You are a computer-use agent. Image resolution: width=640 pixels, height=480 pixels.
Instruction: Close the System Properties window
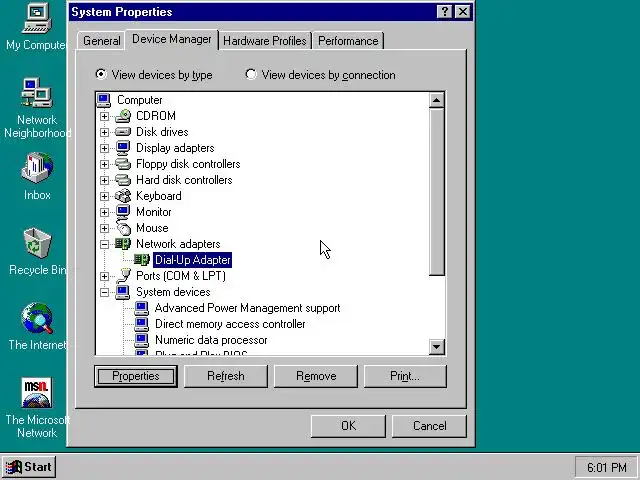(x=462, y=12)
